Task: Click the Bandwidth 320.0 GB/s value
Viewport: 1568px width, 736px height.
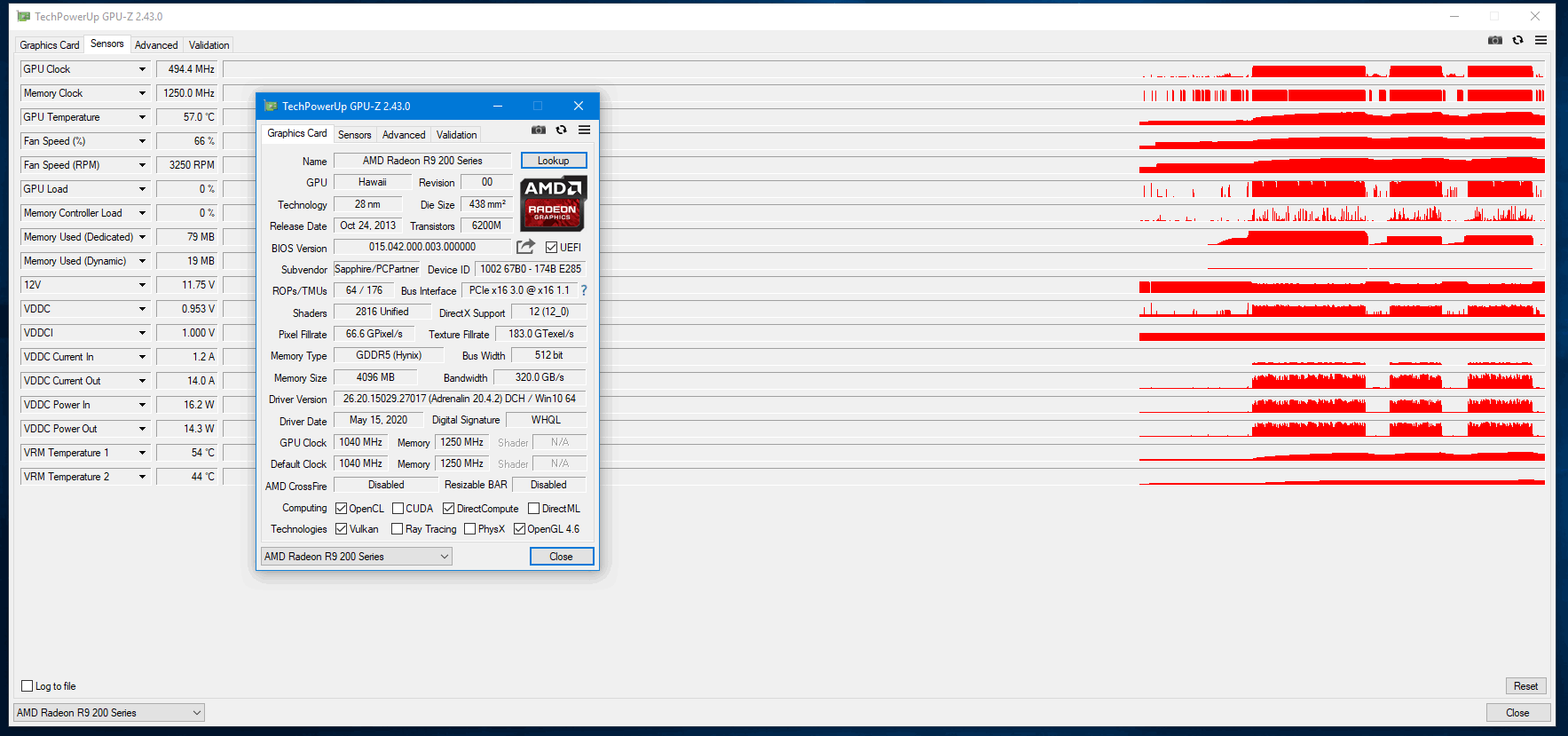Action: [x=540, y=377]
